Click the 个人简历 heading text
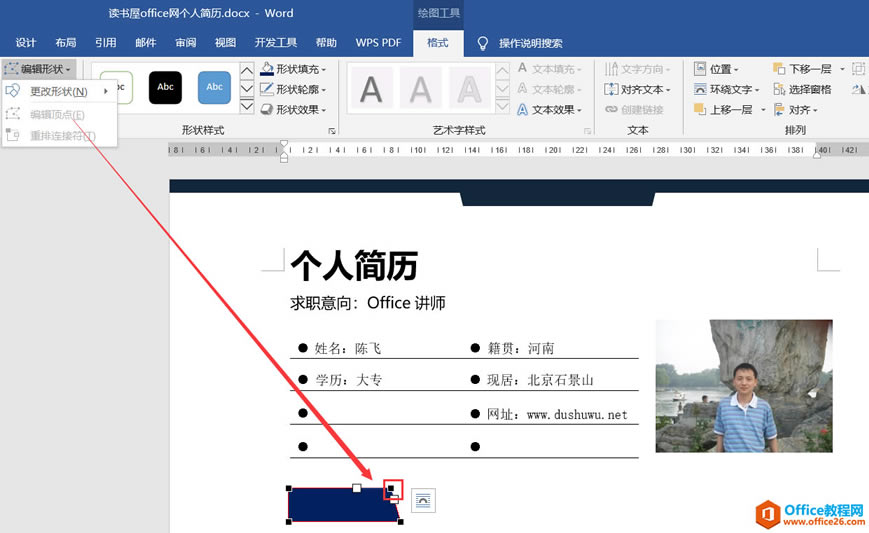 click(x=354, y=266)
